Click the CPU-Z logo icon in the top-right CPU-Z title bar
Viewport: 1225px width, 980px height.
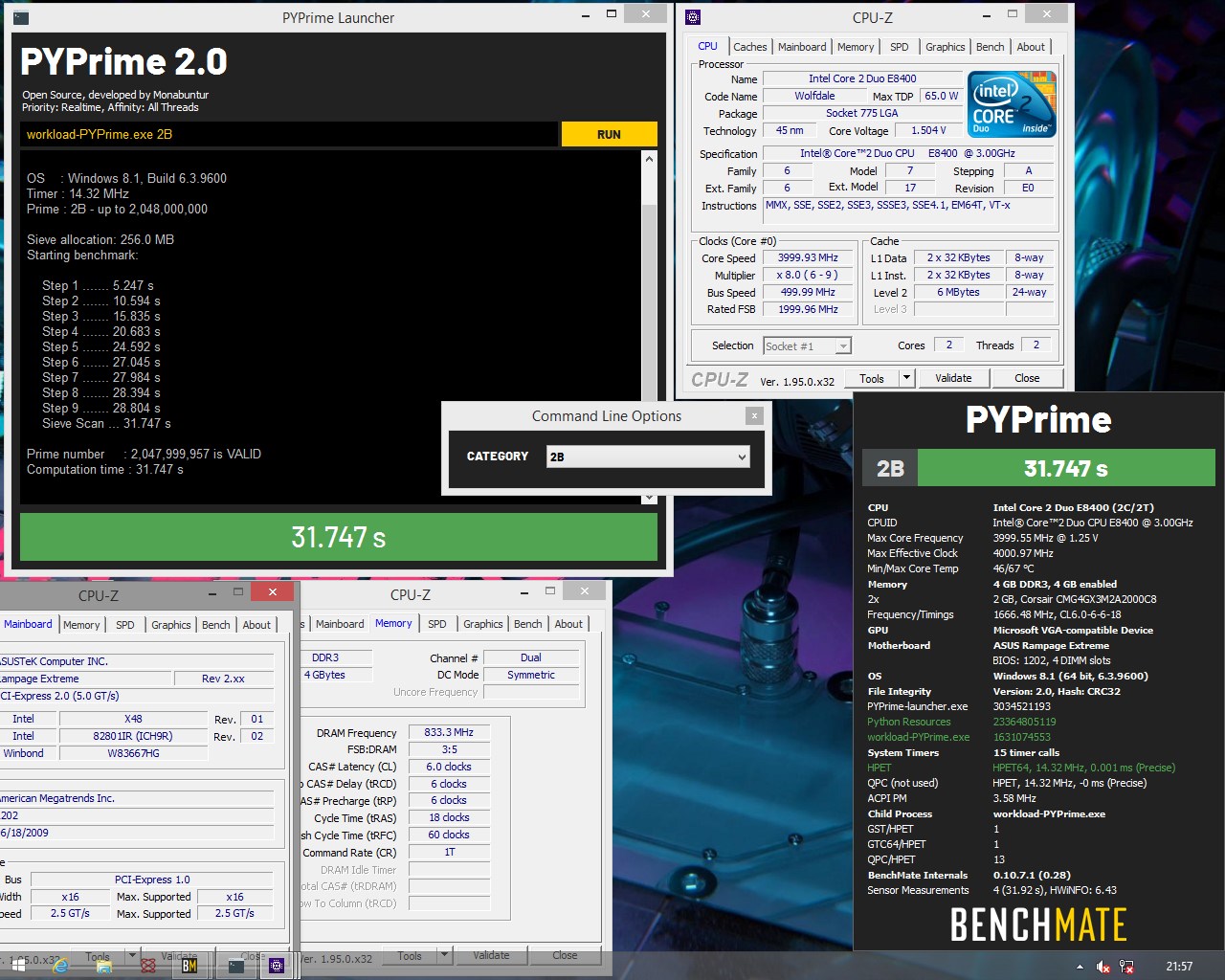pos(694,17)
